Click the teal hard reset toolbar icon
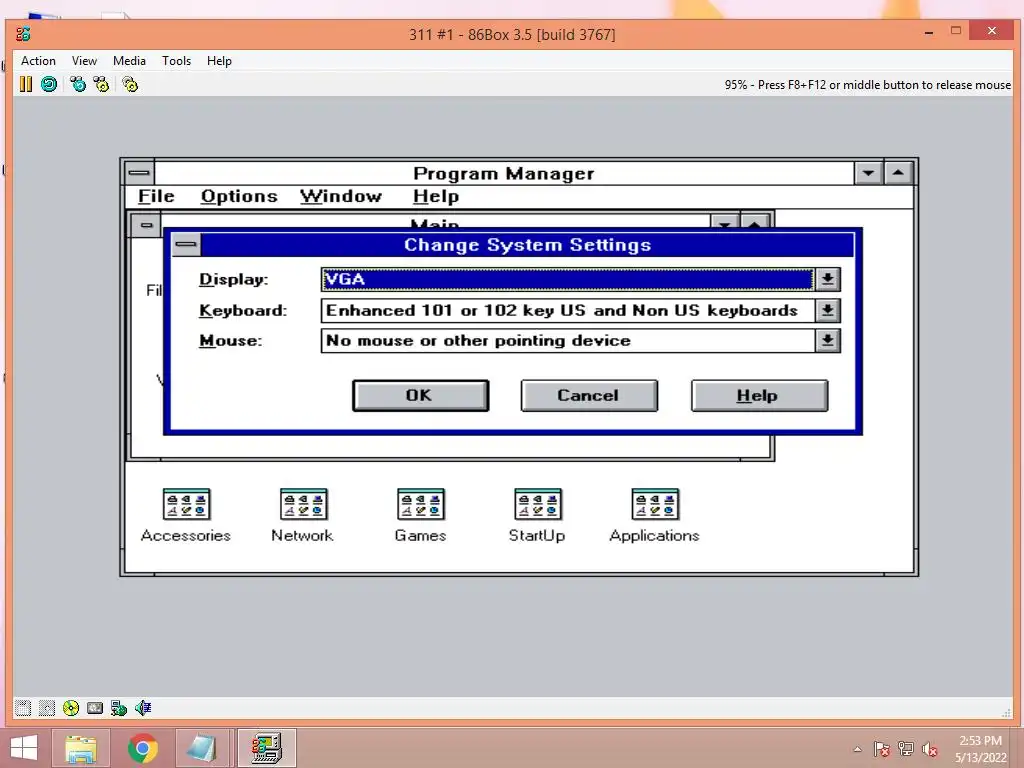1024x768 pixels. coord(49,84)
